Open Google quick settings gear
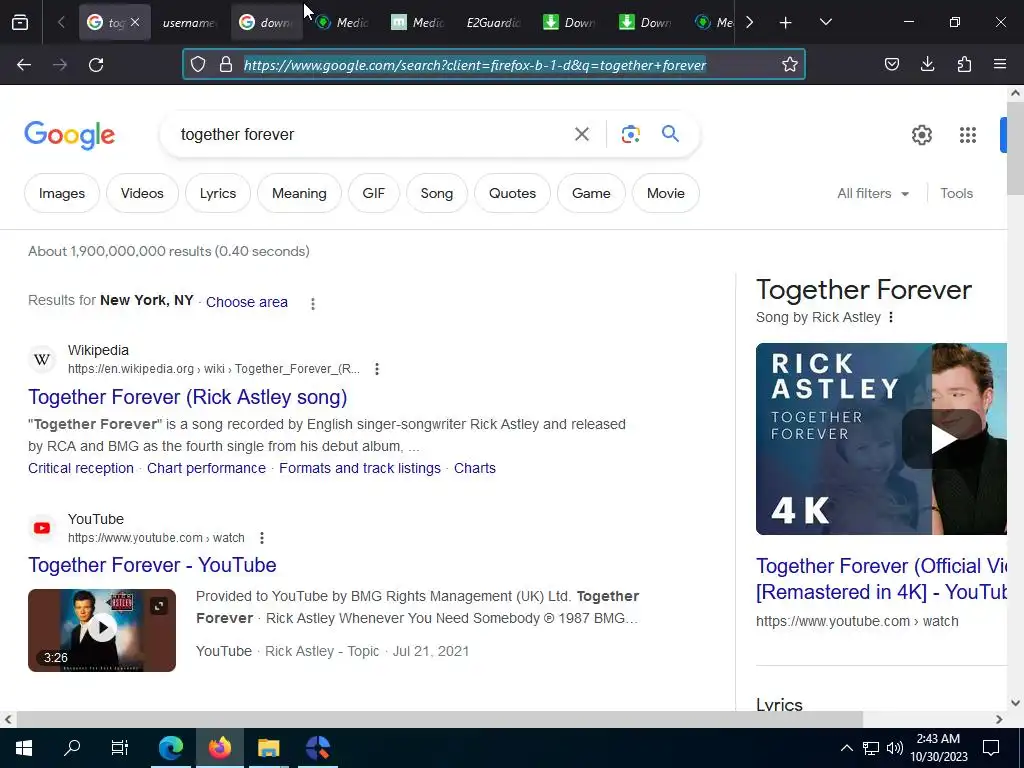This screenshot has height=768, width=1024. click(x=921, y=135)
